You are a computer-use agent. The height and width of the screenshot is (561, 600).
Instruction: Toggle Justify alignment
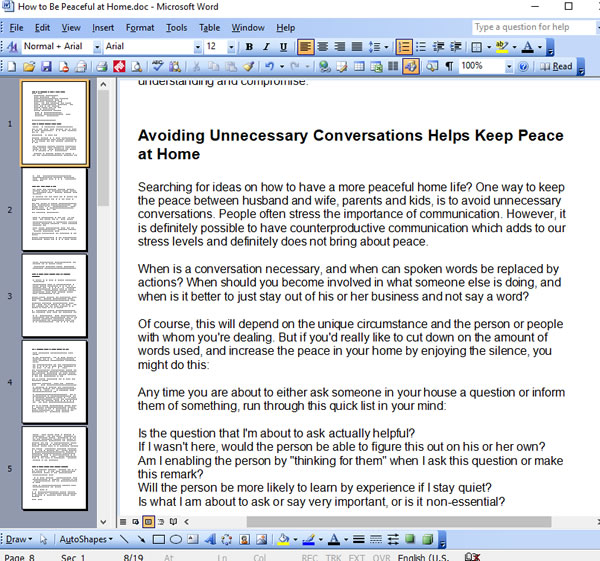click(x=357, y=47)
